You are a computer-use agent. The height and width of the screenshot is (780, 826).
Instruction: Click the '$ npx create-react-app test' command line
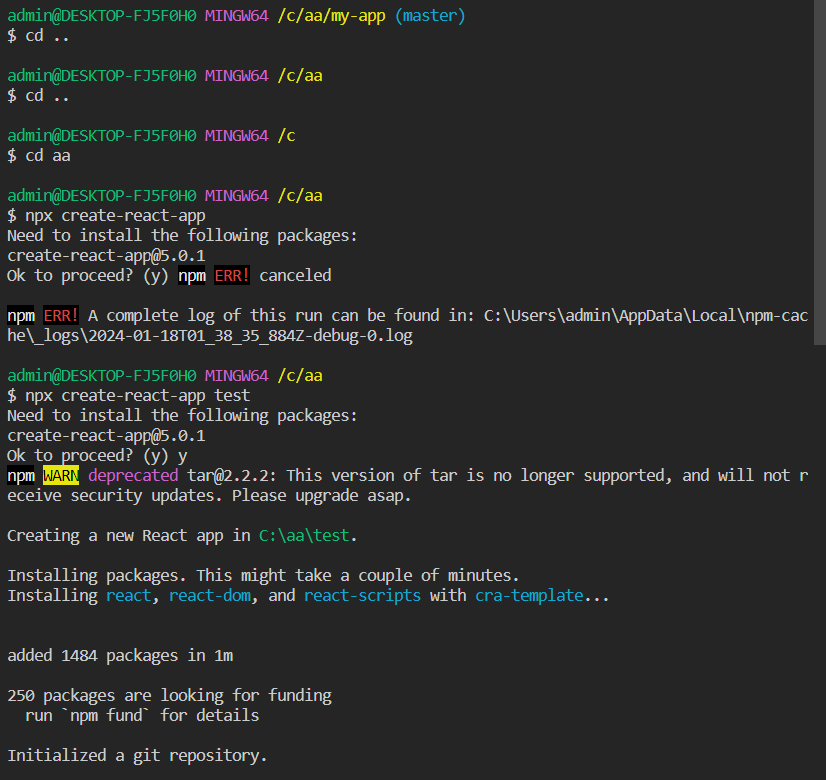coord(129,396)
